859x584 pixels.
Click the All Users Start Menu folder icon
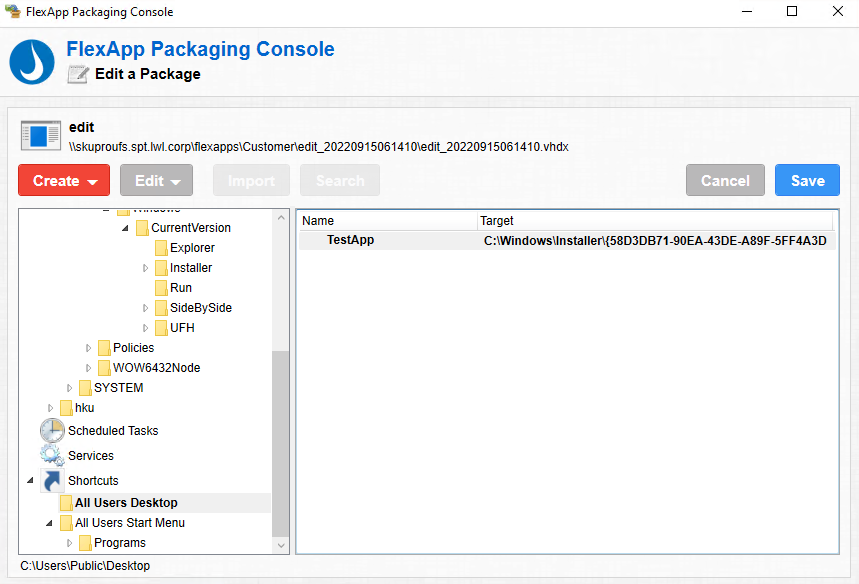66,523
